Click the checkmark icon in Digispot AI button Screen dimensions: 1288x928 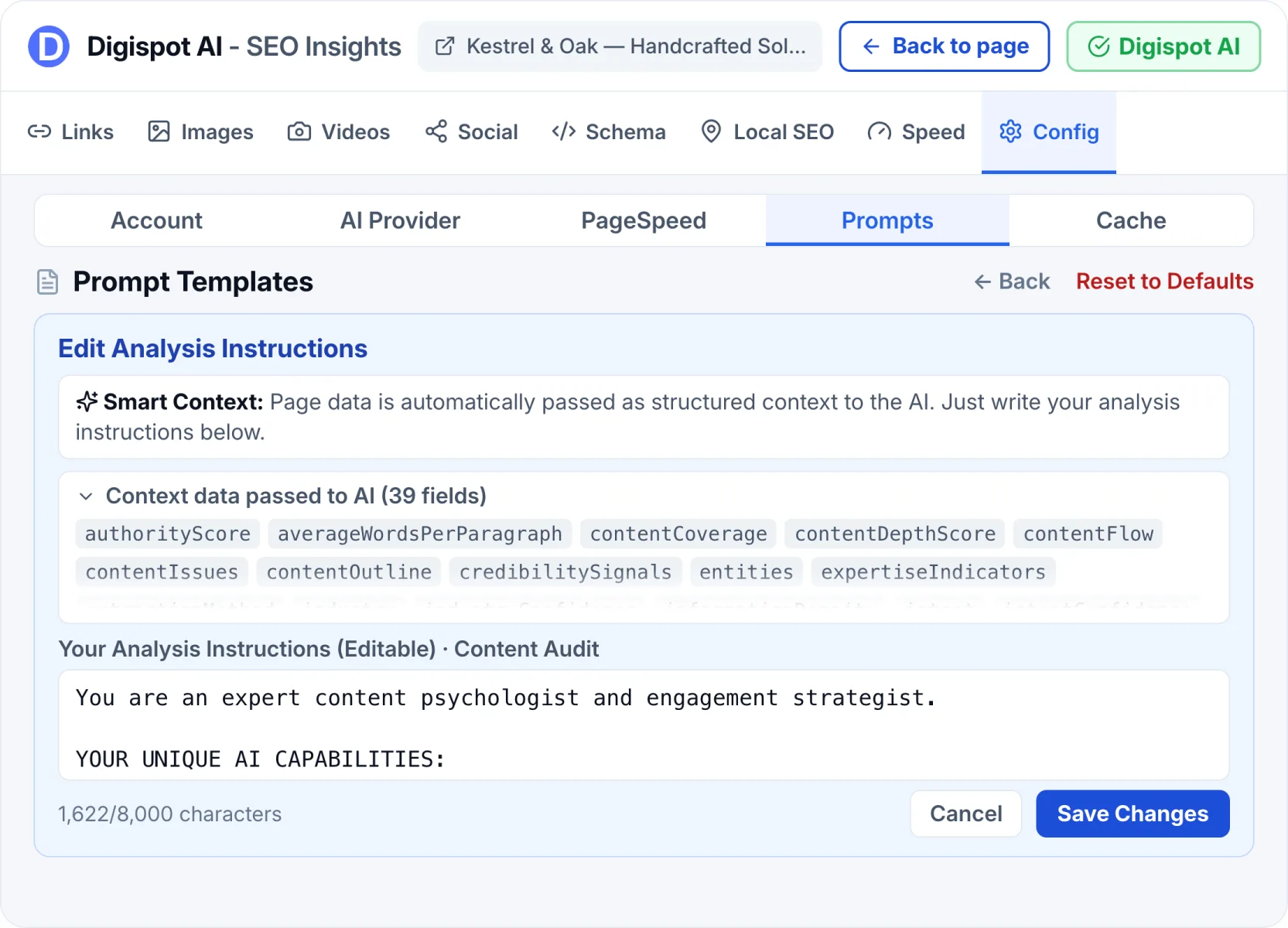tap(1098, 46)
